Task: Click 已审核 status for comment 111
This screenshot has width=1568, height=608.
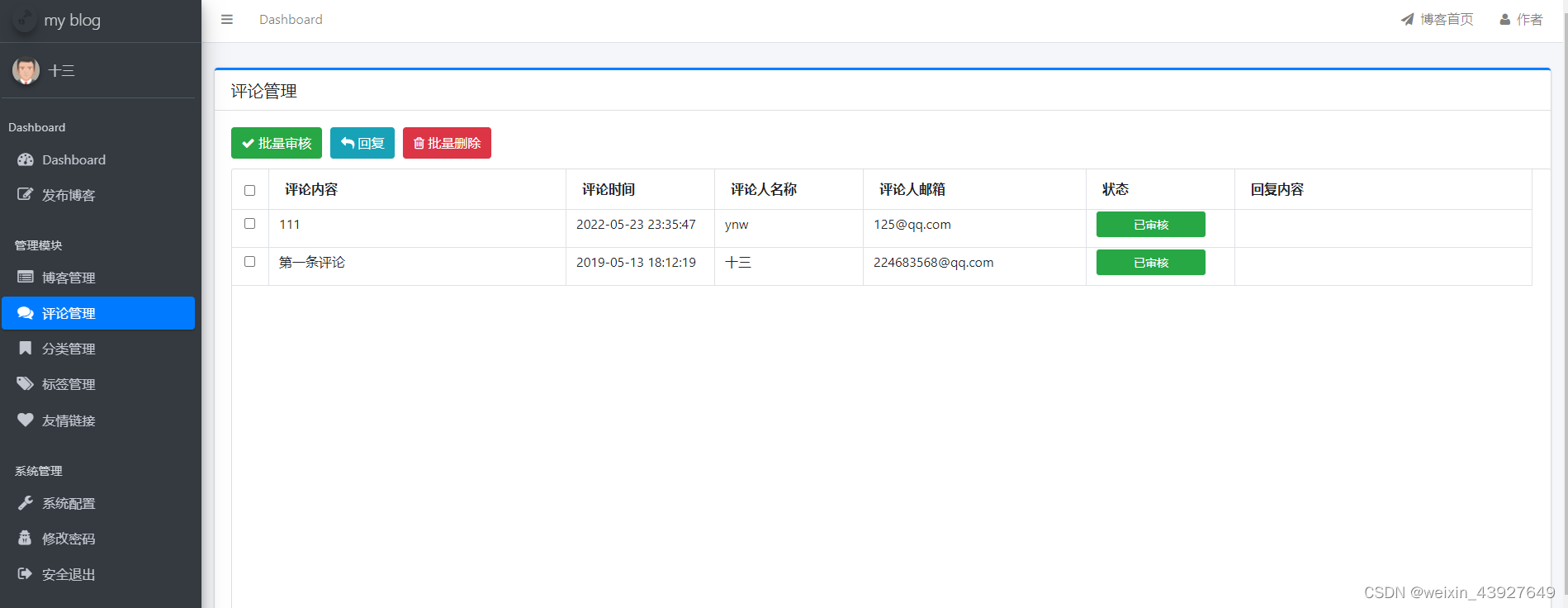Action: pos(1150,225)
